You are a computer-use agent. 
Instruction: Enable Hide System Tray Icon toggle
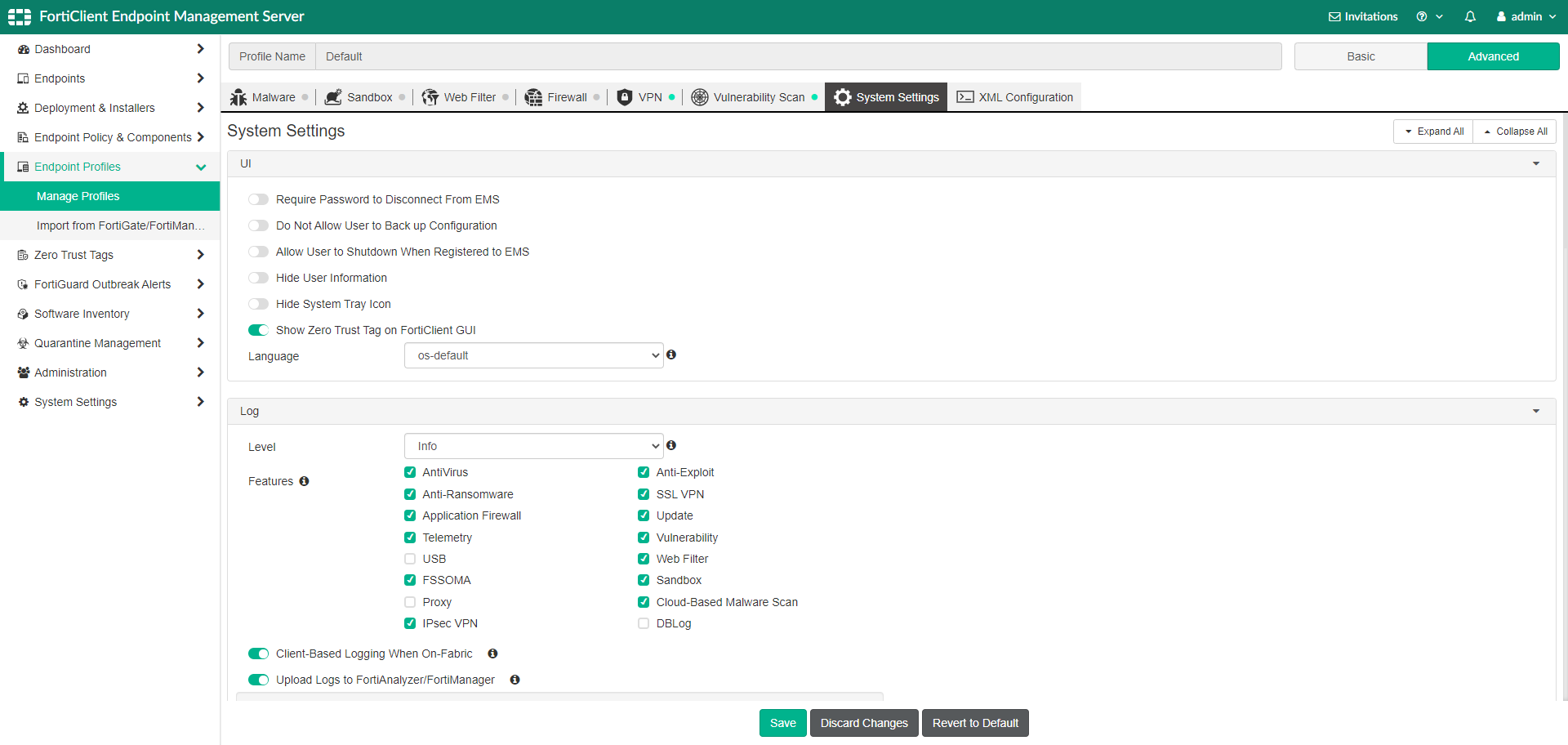(x=259, y=304)
